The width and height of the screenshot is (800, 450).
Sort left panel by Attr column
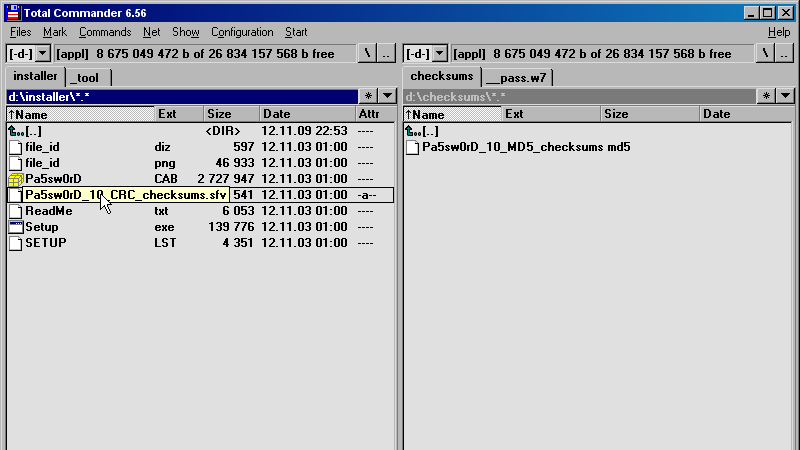[376, 114]
